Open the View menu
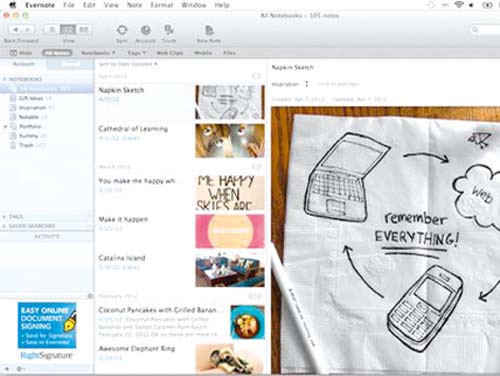The image size is (500, 376). click(111, 5)
